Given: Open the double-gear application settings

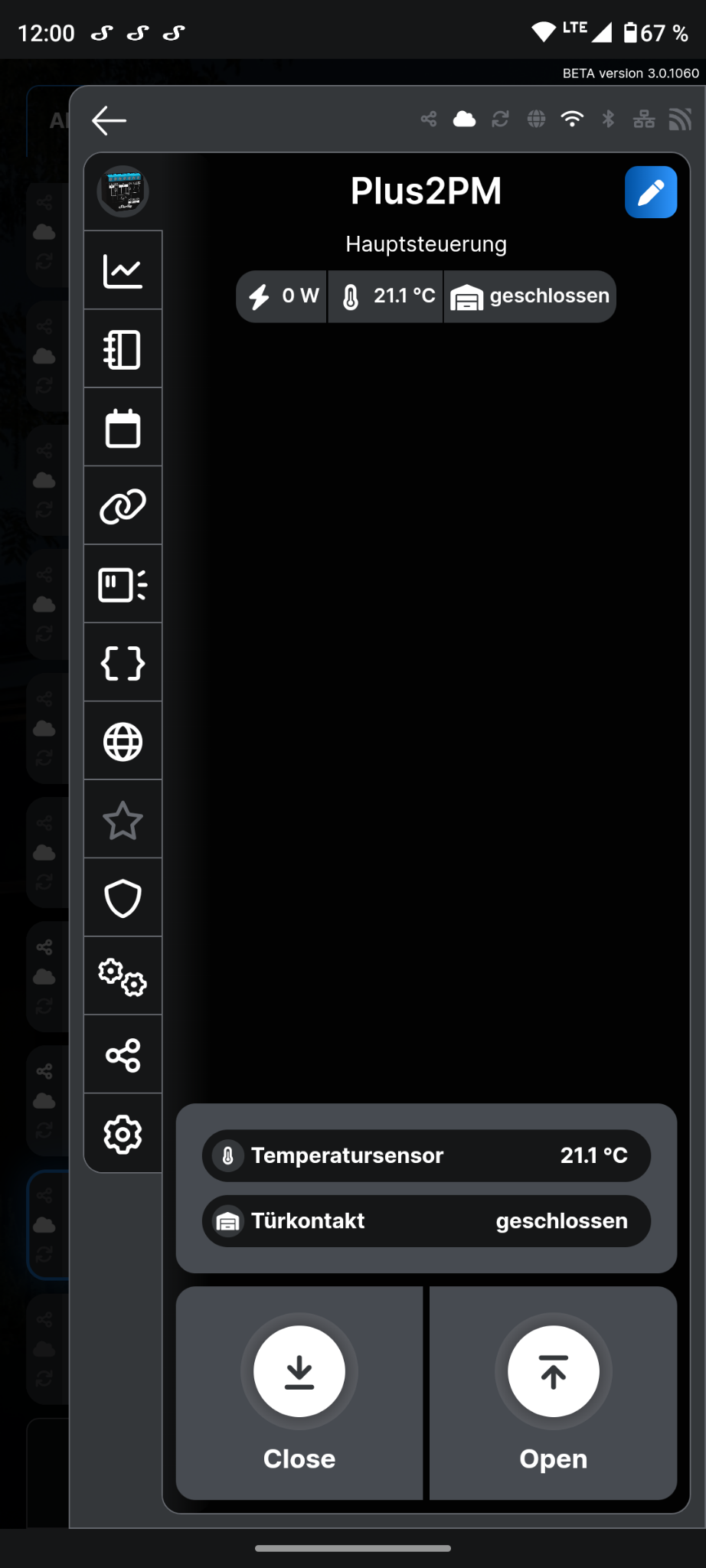Looking at the screenshot, I should (x=123, y=977).
